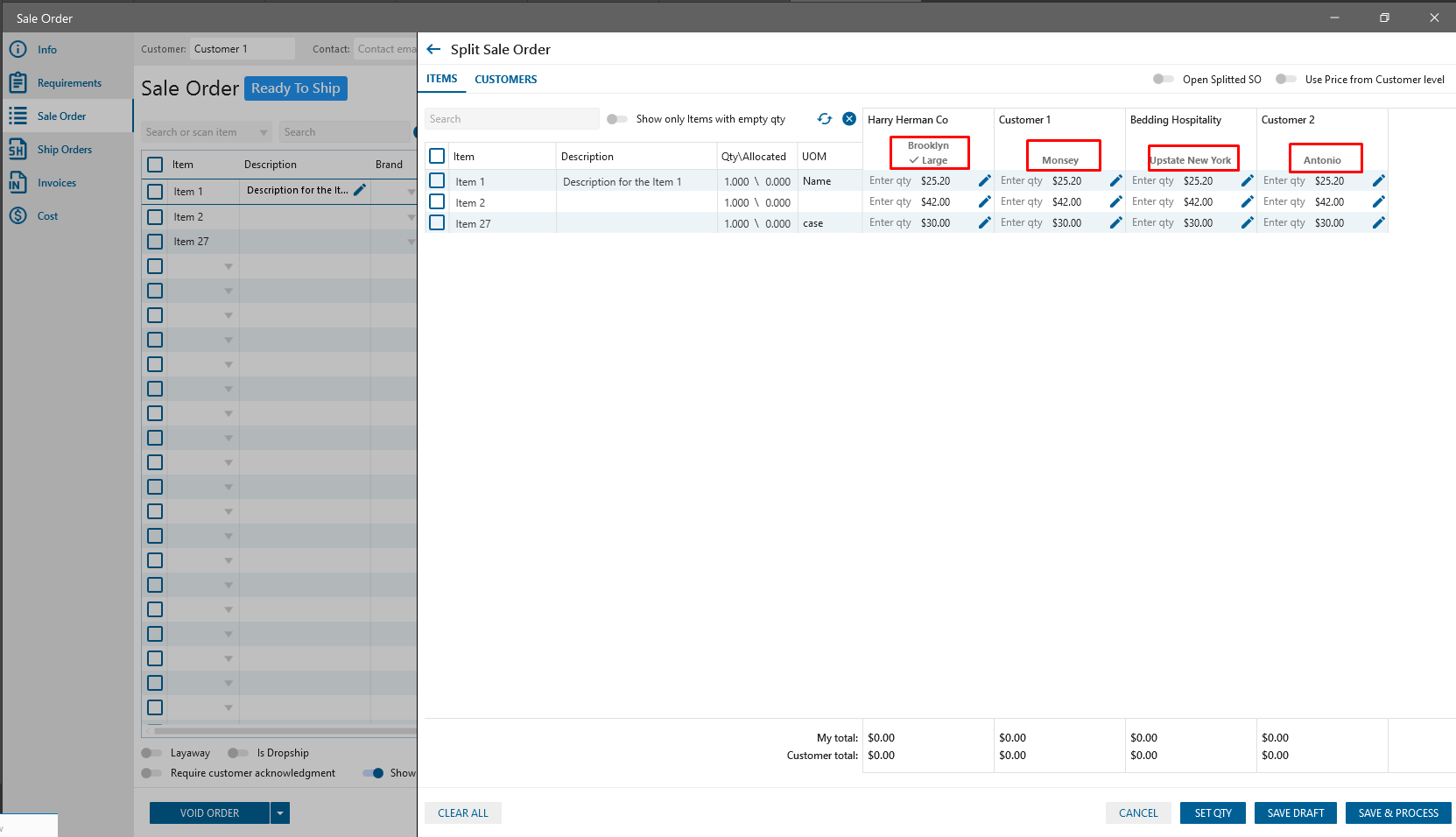Image resolution: width=1456 pixels, height=837 pixels.
Task: Toggle Open Splitted SO switch
Action: click(x=1163, y=79)
